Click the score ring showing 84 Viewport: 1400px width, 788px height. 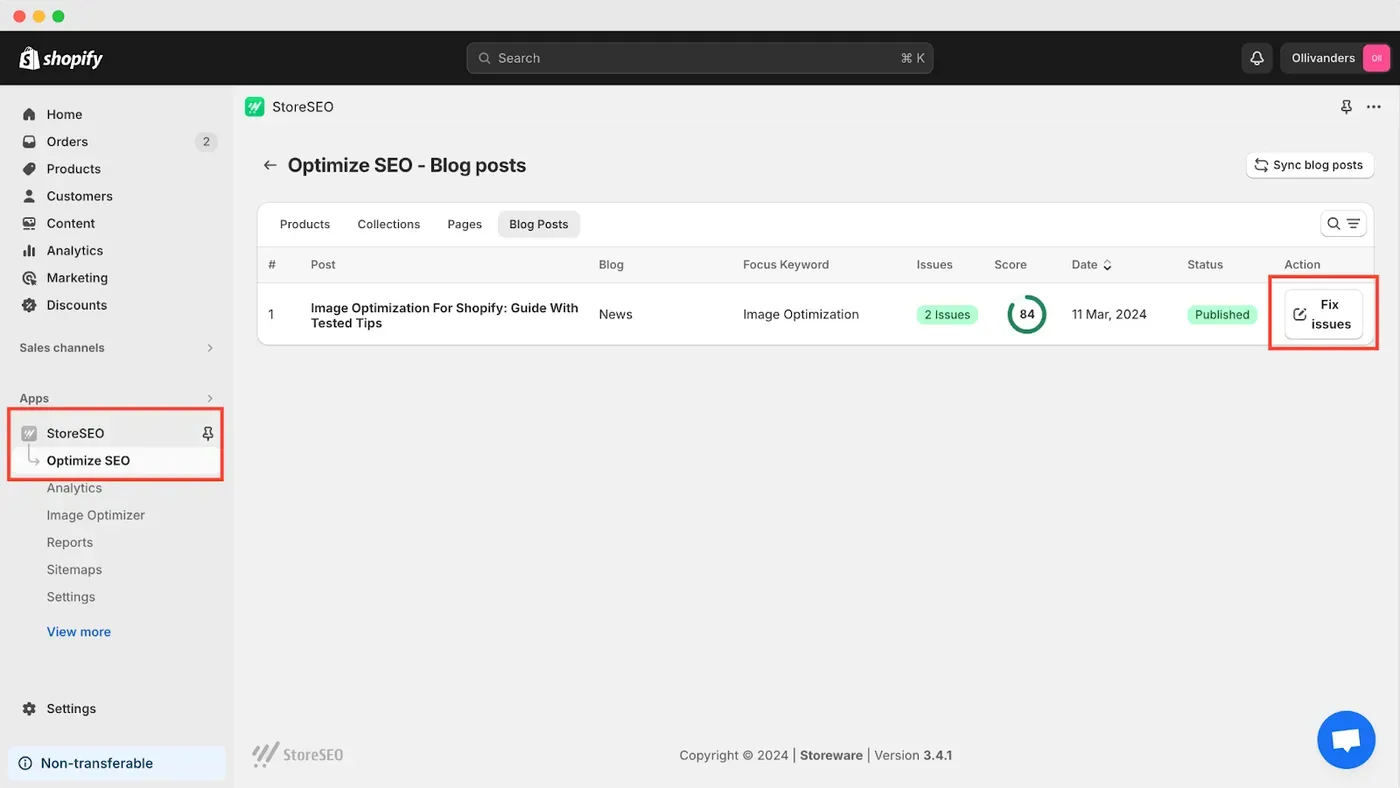[1027, 314]
